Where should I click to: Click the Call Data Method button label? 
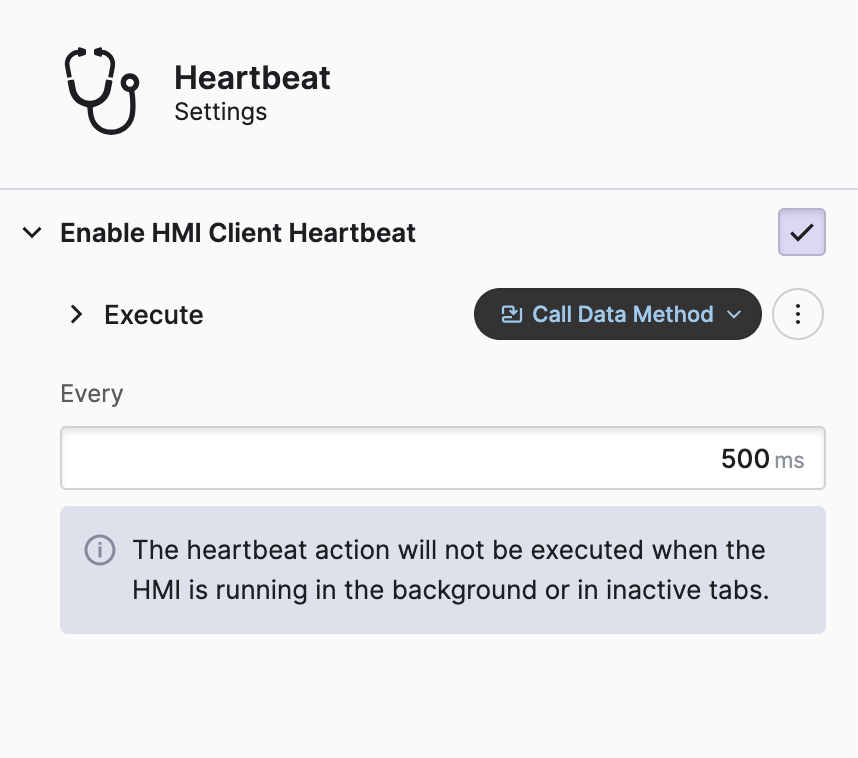coord(622,315)
